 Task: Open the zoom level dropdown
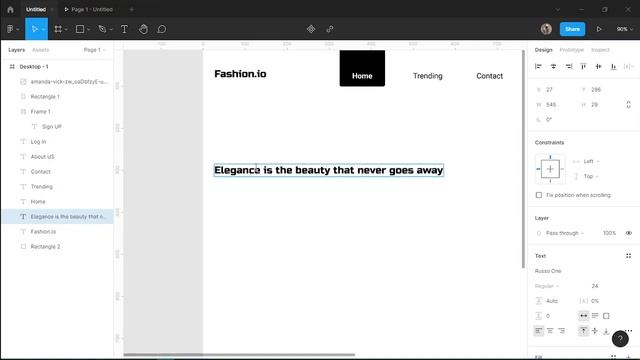click(624, 29)
